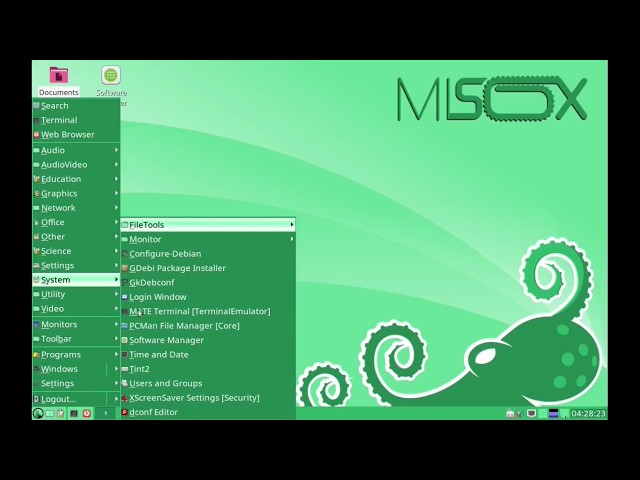Expand the Office category
This screenshot has height=480, width=640.
point(76,222)
